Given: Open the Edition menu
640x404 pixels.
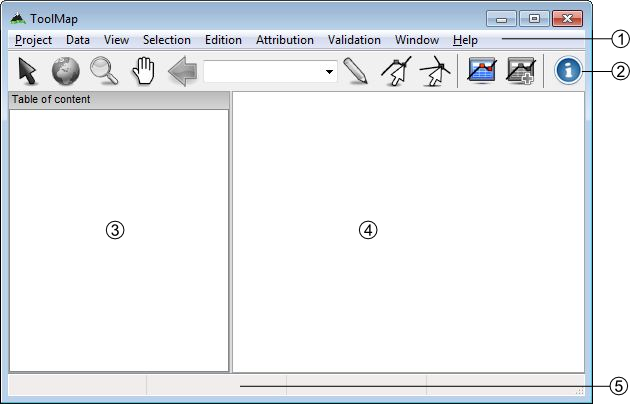Looking at the screenshot, I should pyautogui.click(x=223, y=40).
